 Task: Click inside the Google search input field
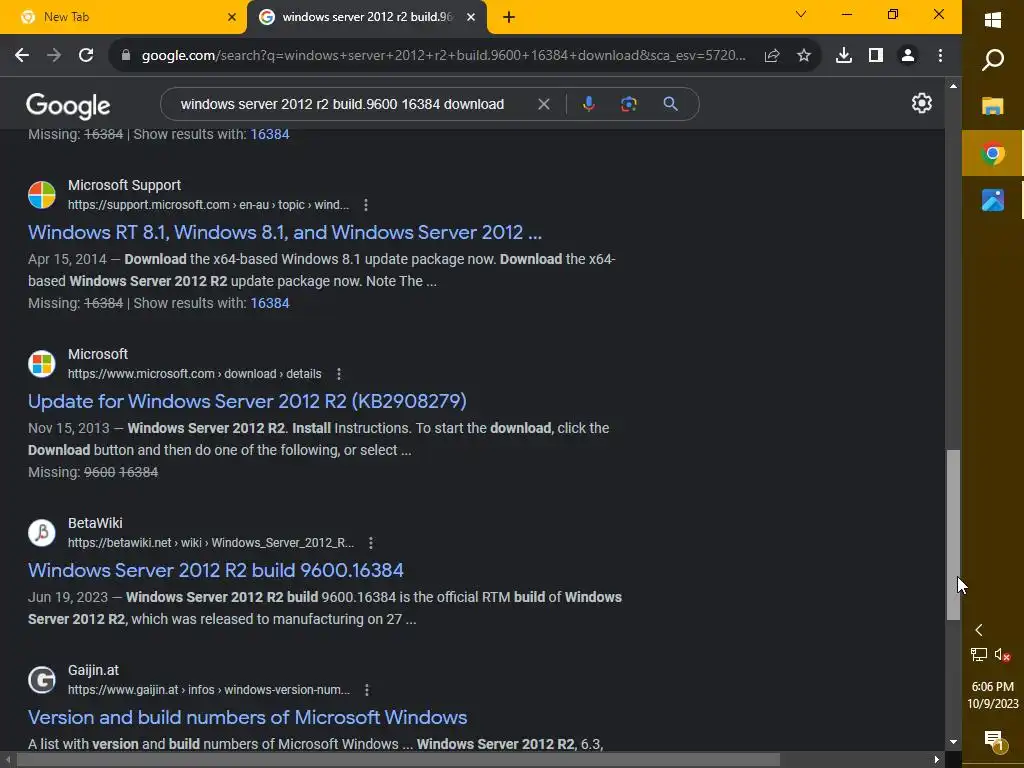tap(342, 104)
